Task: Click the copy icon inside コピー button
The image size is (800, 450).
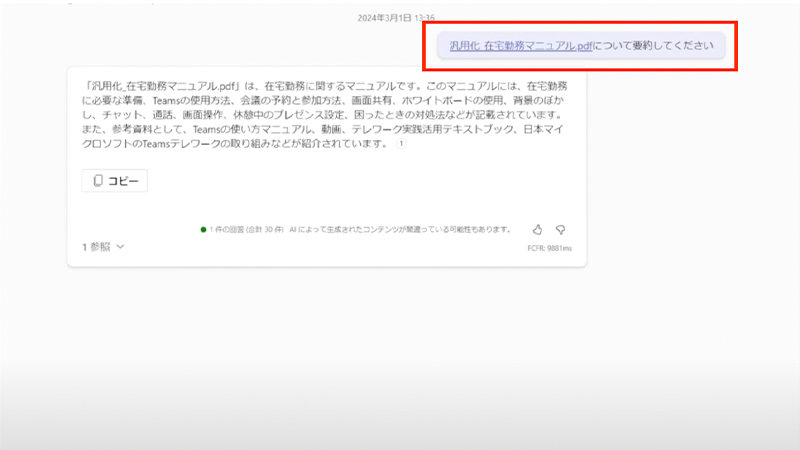Action: [x=98, y=181]
